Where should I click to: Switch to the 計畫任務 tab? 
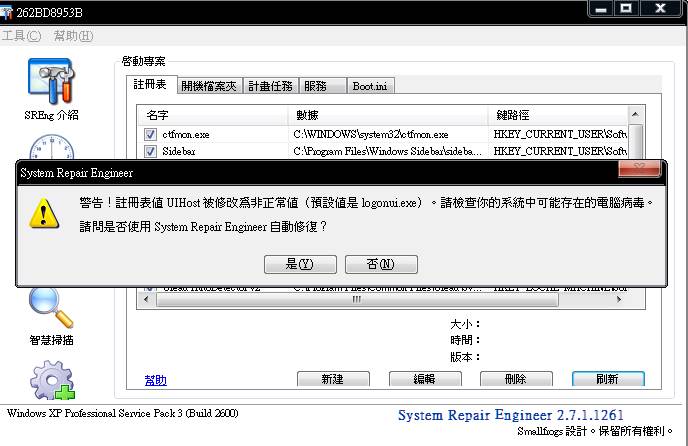(x=270, y=86)
